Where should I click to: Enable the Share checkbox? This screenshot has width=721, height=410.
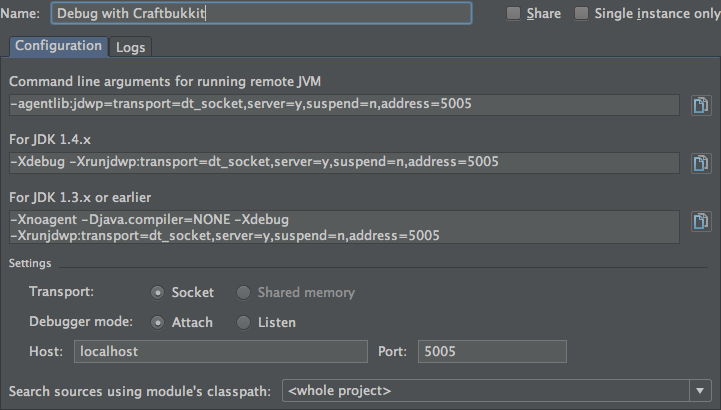tap(514, 14)
